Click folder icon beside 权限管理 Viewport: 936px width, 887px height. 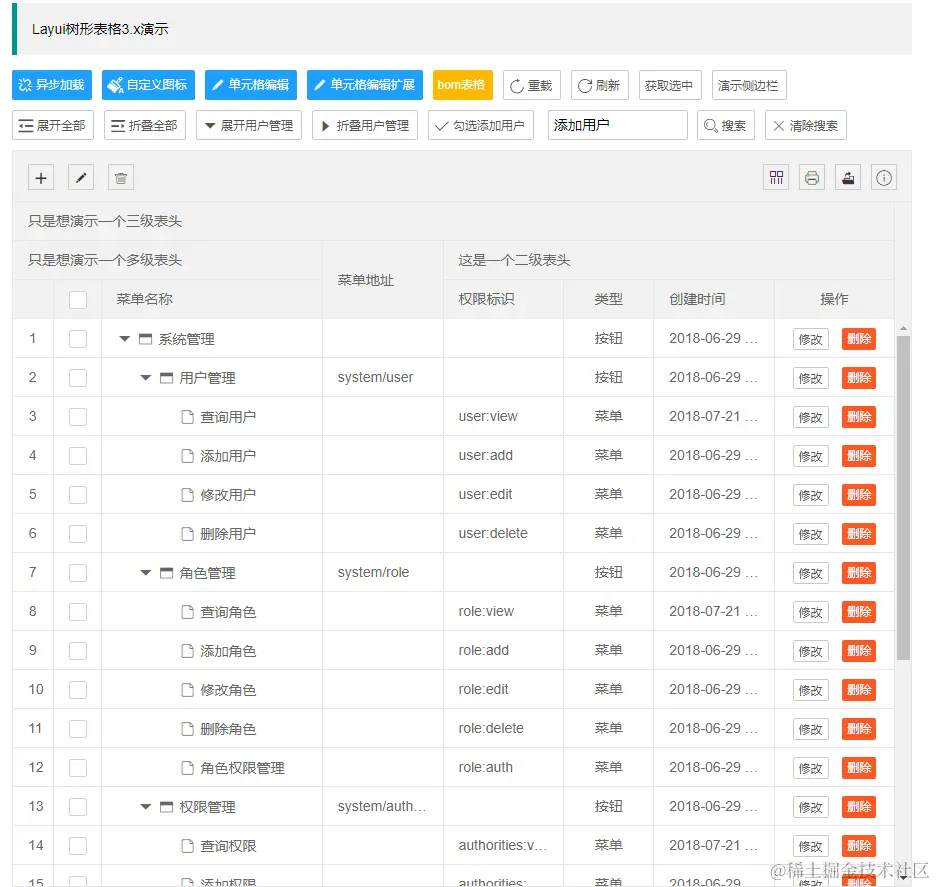coord(167,807)
